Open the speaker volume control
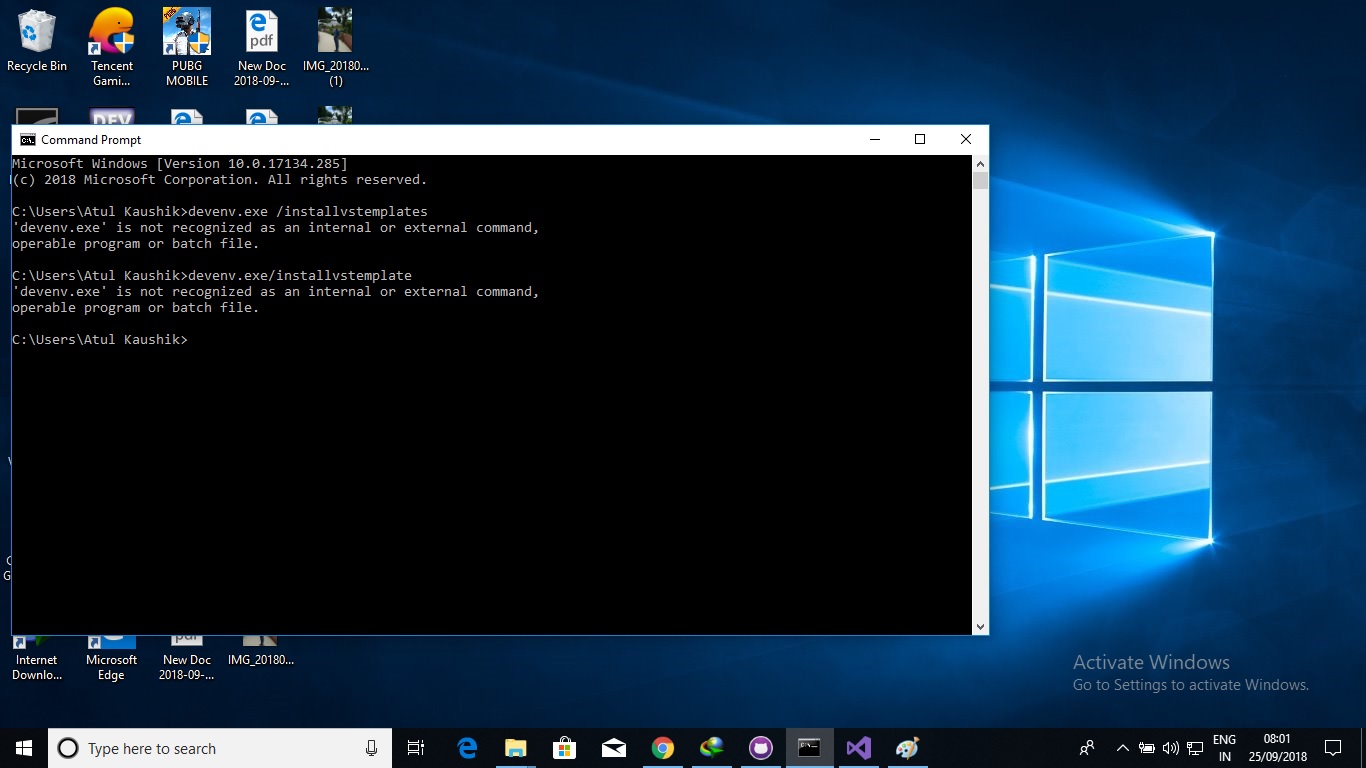Image resolution: width=1366 pixels, height=768 pixels. tap(1169, 748)
